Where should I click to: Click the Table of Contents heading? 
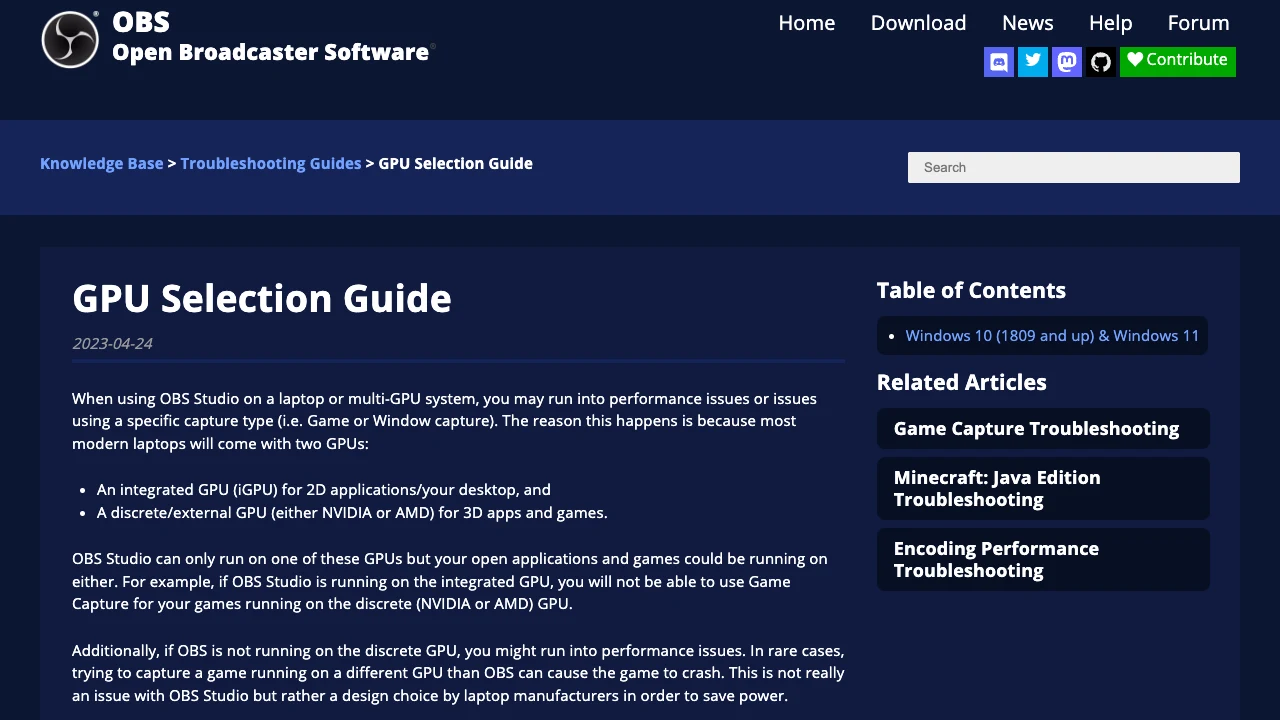click(x=971, y=291)
